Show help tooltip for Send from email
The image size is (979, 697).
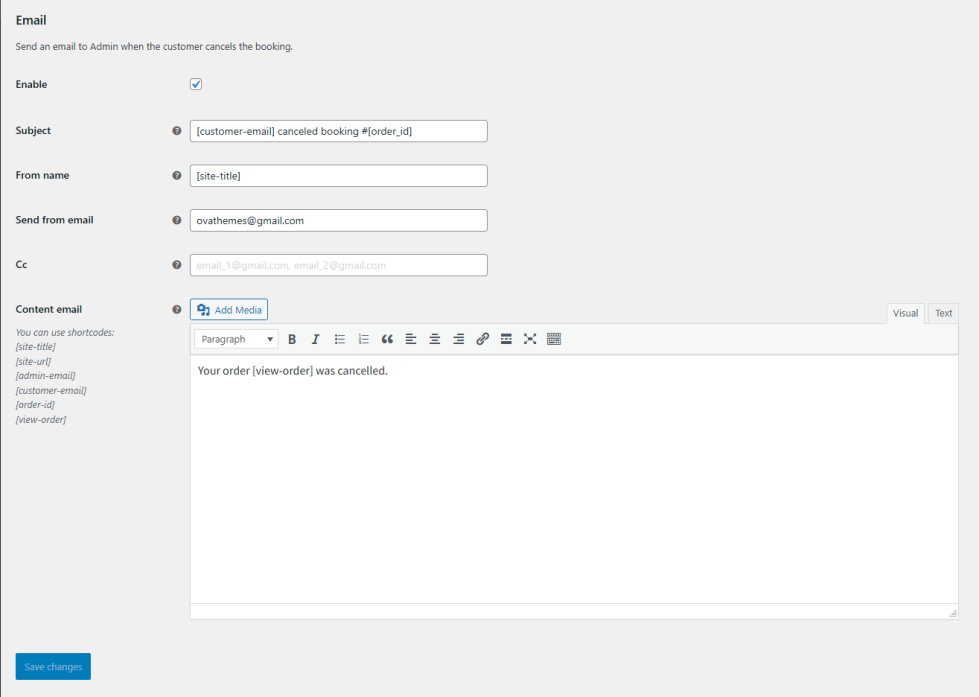pyautogui.click(x=177, y=220)
